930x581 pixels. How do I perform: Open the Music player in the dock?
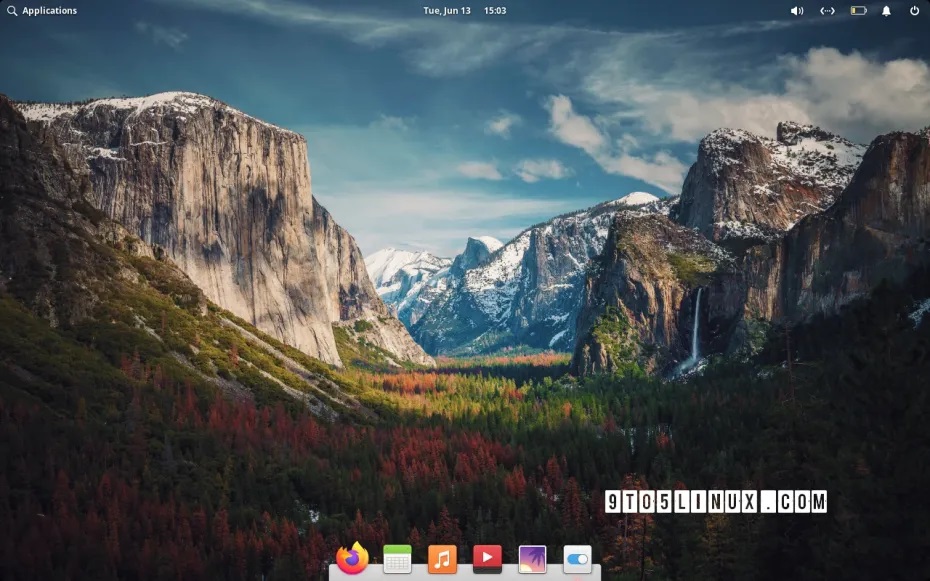click(441, 560)
